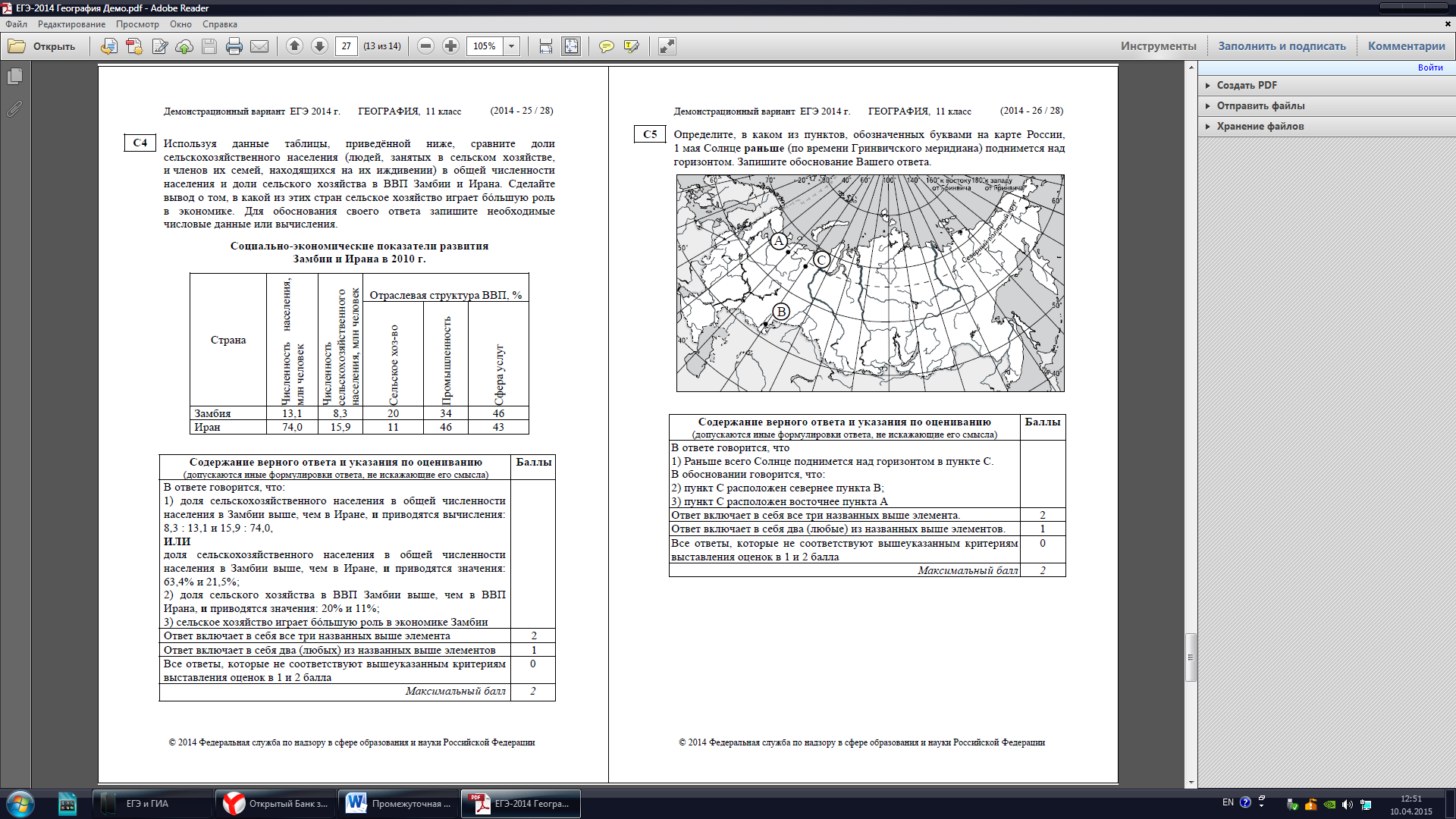Click point B on the Russia map

pos(781,312)
